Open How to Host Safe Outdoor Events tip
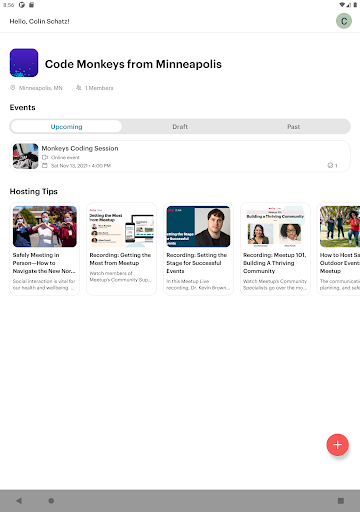The width and height of the screenshot is (360, 512). point(339,249)
